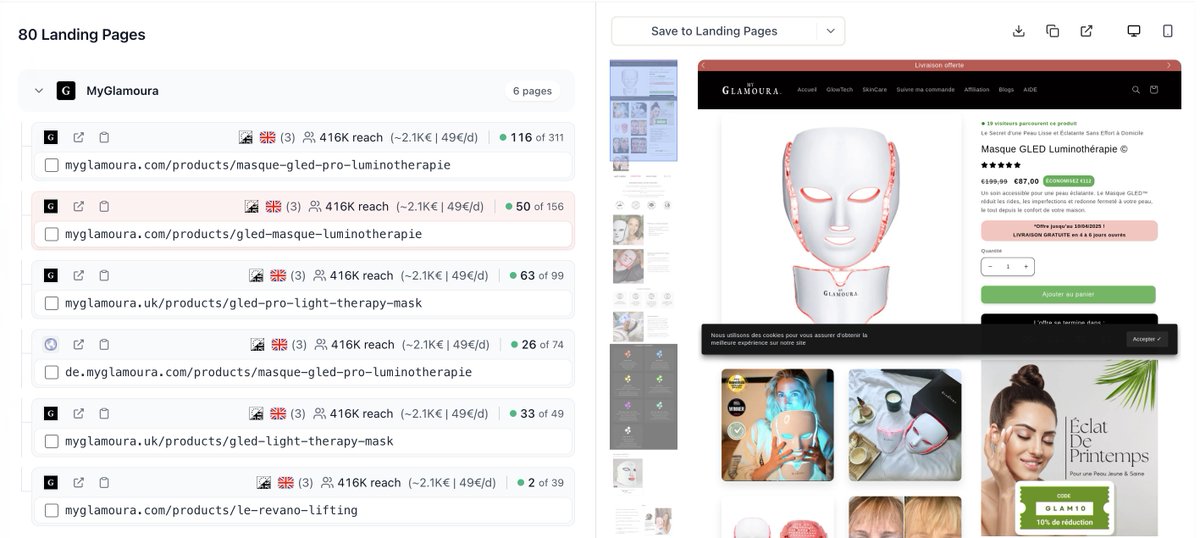Open Blogs in the Glamoura navigation
The image size is (1200, 538).
[1006, 90]
